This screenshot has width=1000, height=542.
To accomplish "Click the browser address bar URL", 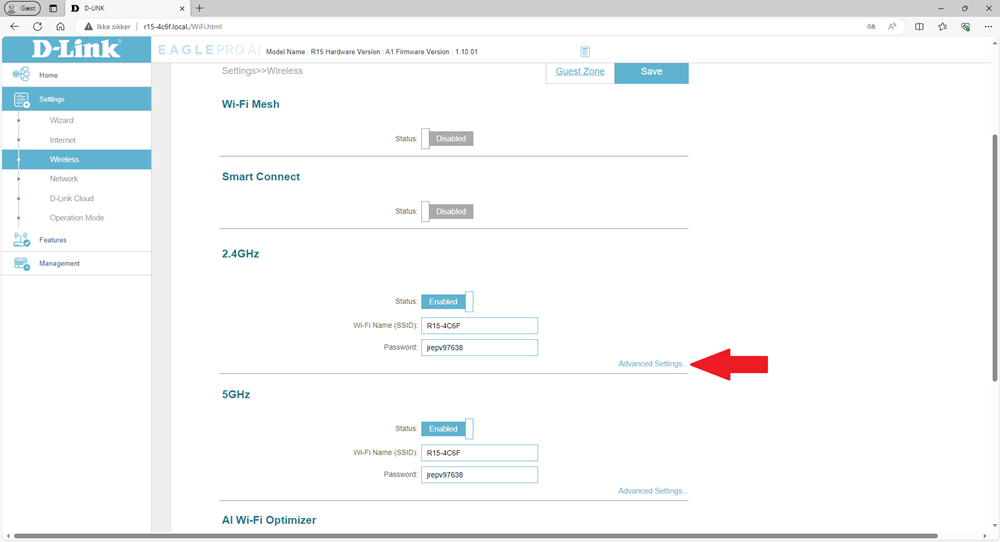I will 182,27.
